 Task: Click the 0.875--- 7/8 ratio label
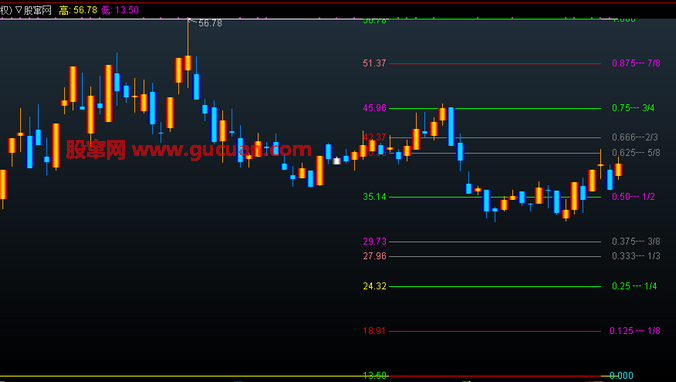(636, 63)
